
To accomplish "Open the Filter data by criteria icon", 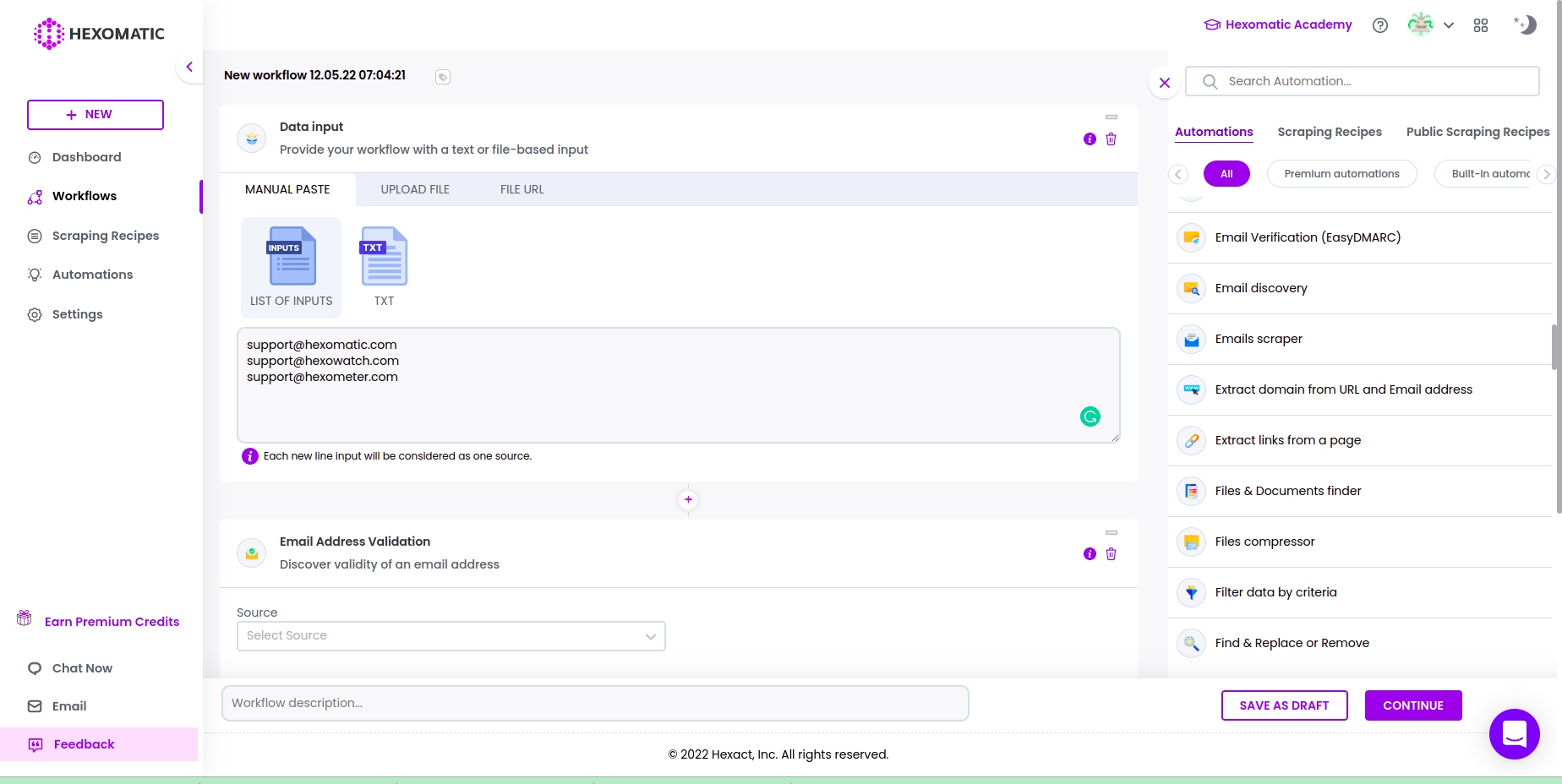I will coord(1191,592).
